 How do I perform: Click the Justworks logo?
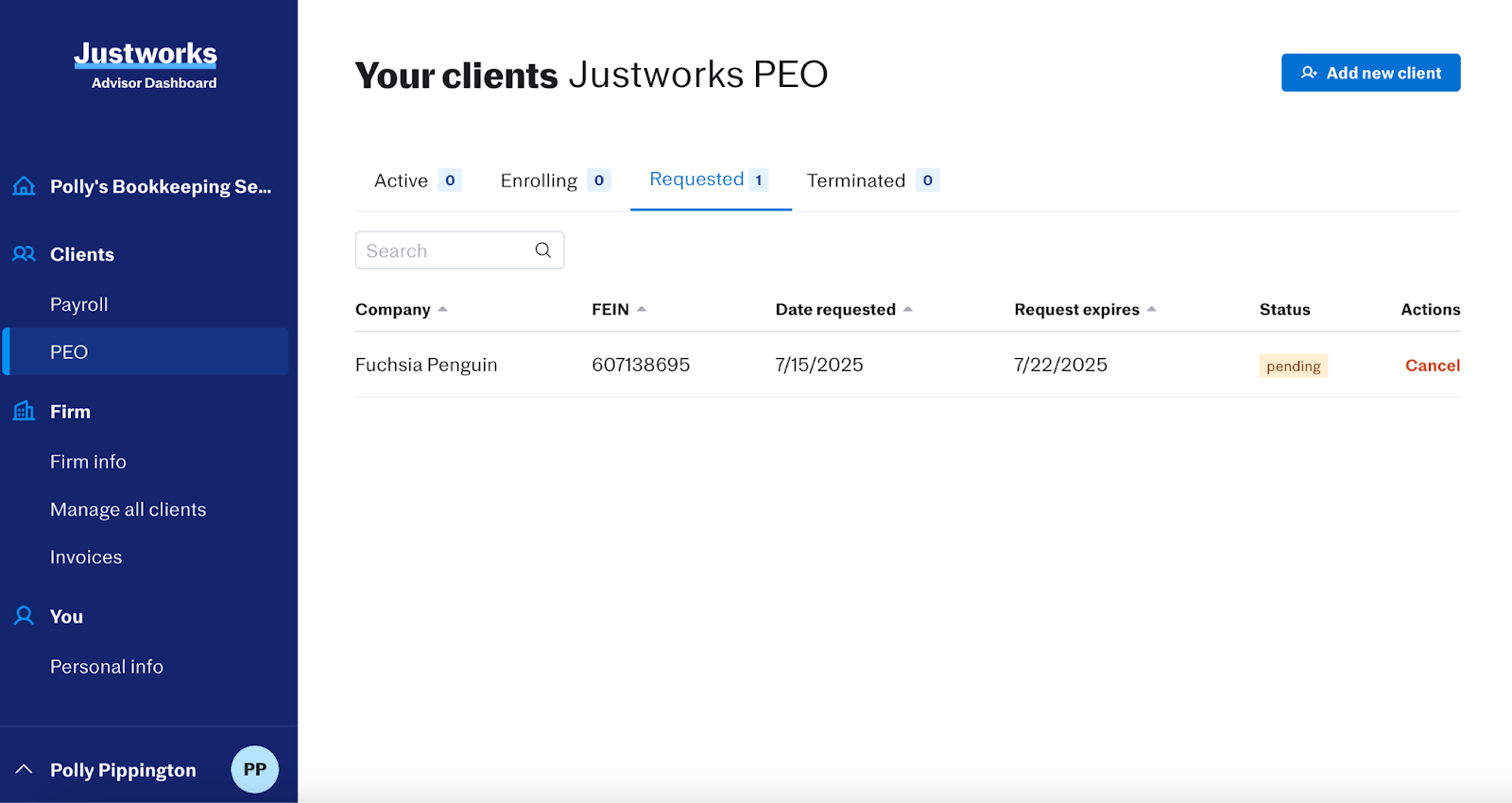(146, 55)
